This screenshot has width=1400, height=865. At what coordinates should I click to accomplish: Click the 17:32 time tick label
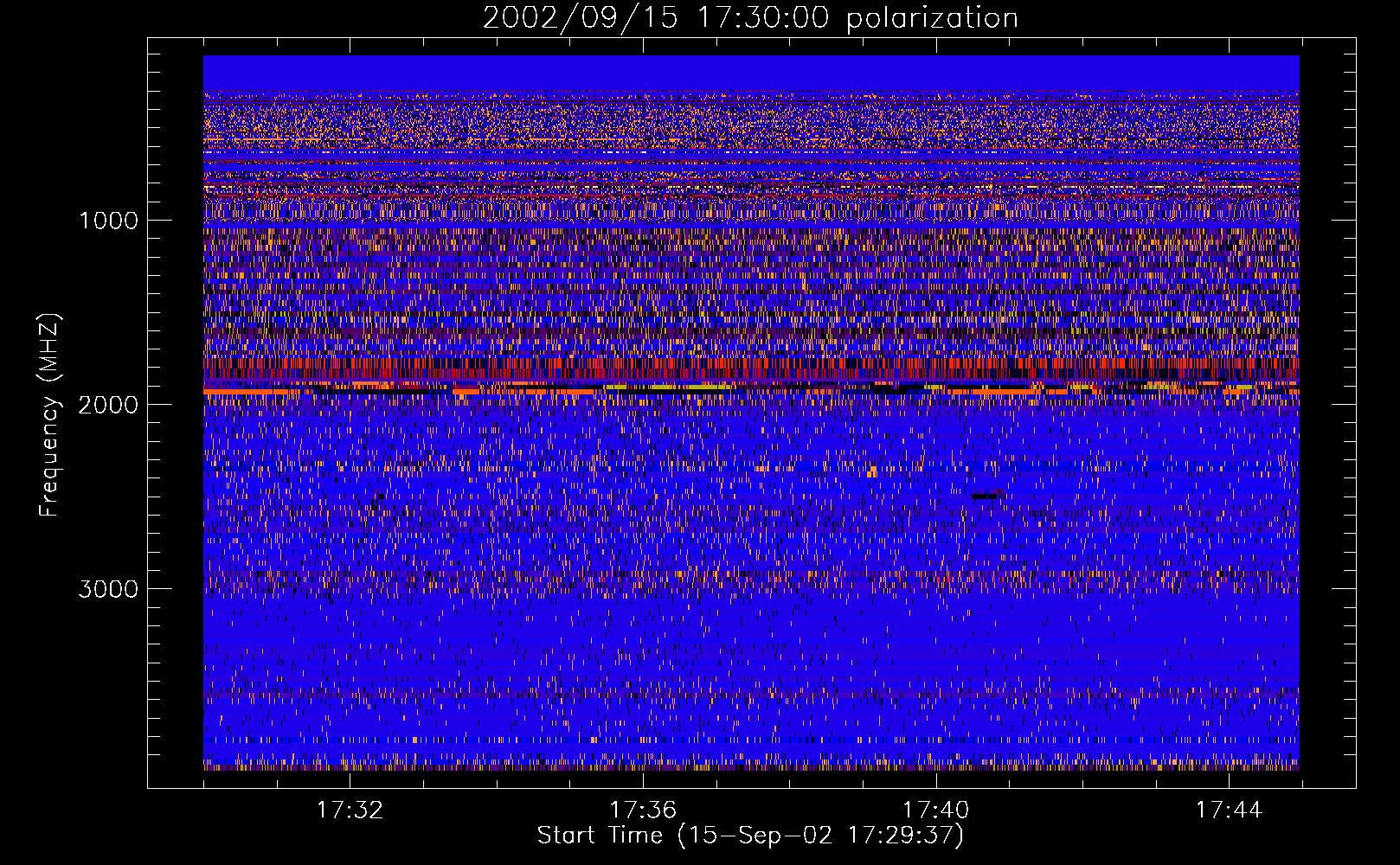tap(350, 811)
